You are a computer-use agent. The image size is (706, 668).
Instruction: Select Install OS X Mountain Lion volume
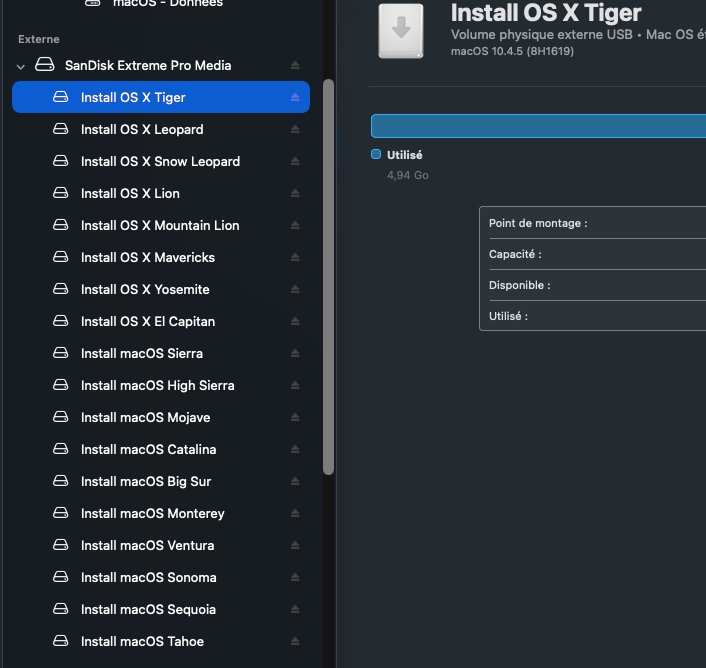161,225
